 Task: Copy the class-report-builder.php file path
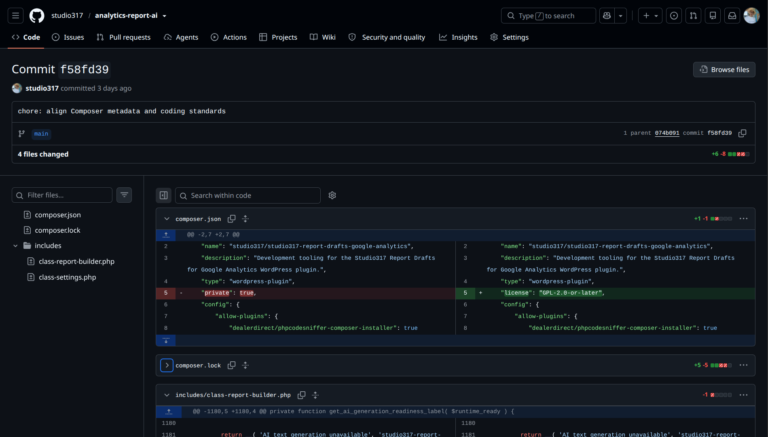(x=302, y=395)
